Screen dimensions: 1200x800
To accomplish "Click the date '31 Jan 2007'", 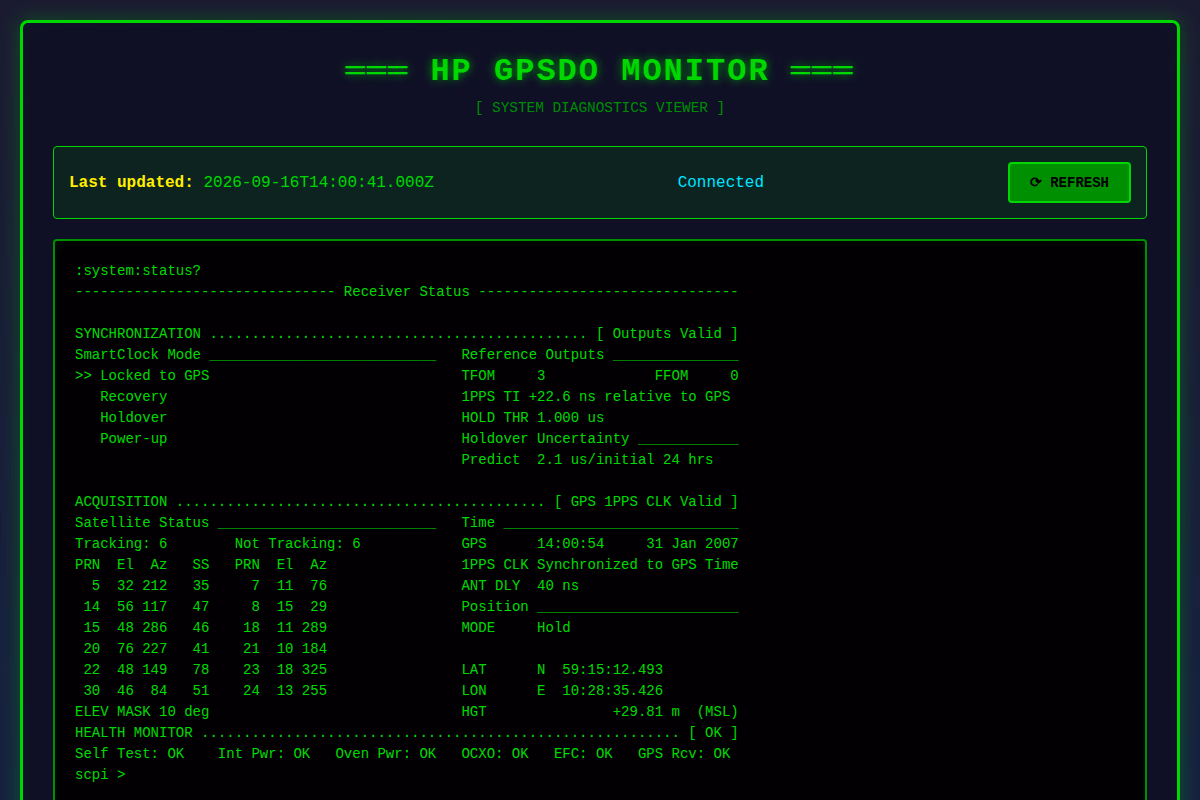I will tap(692, 544).
